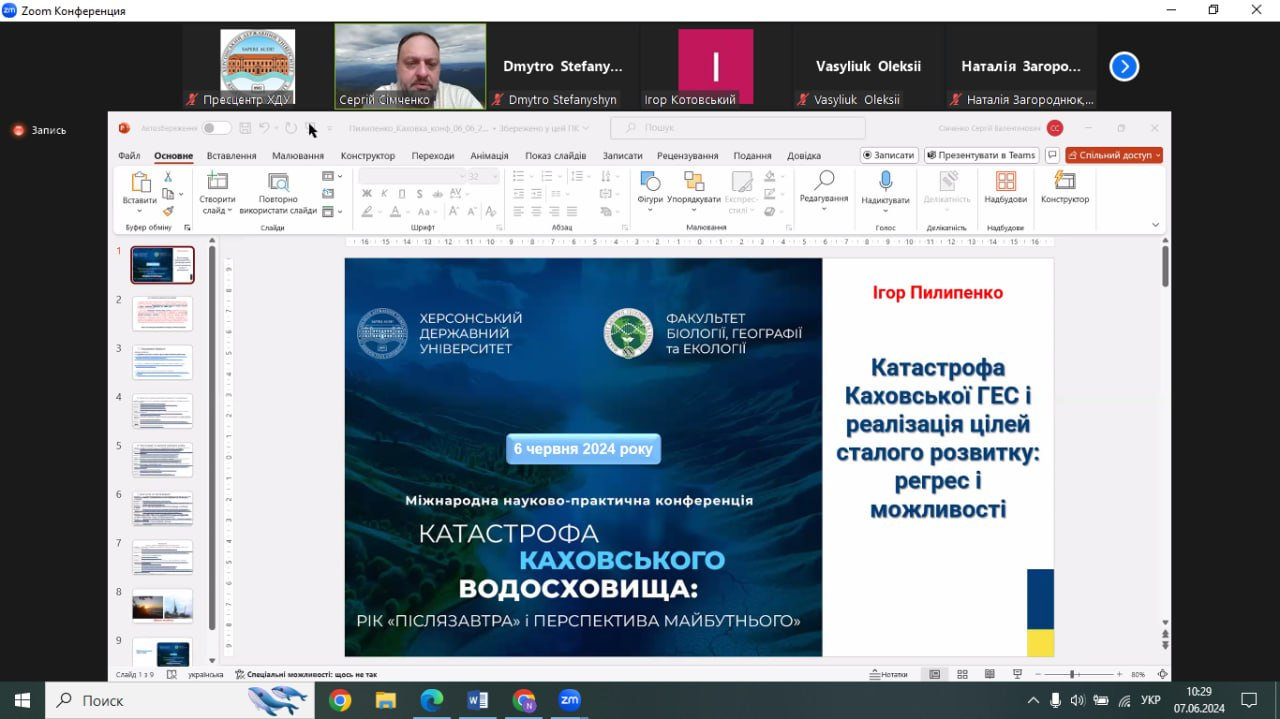This screenshot has height=719, width=1280.
Task: Click the Пошук search field in PowerPoint
Action: point(738,128)
